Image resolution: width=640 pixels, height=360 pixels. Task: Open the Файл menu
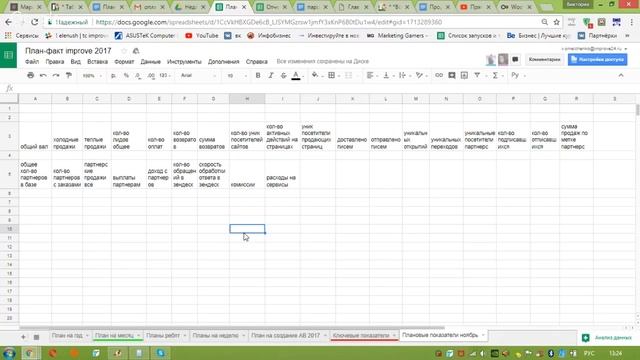pyautogui.click(x=32, y=62)
